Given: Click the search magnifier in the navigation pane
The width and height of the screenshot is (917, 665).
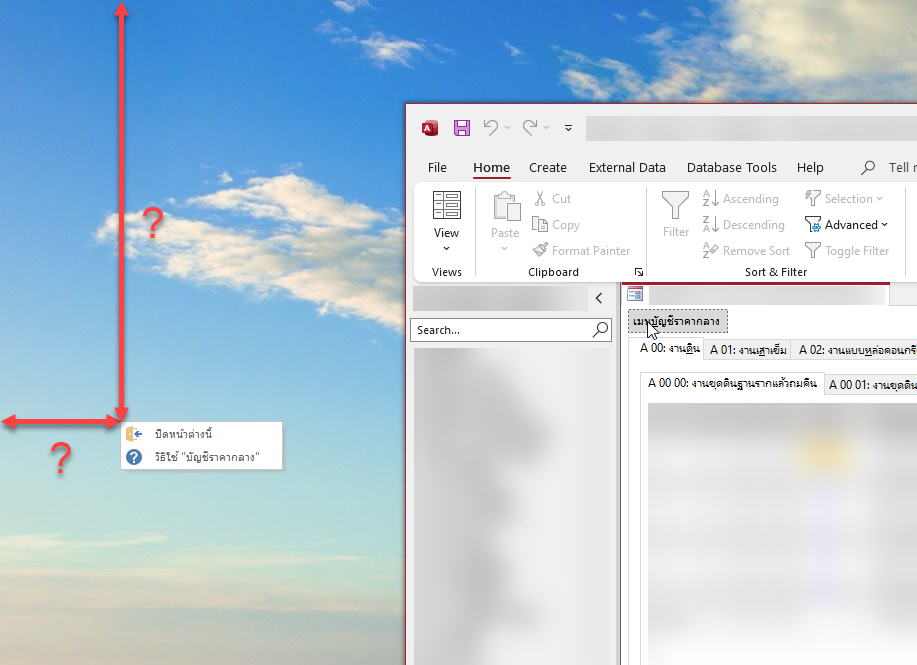Looking at the screenshot, I should [601, 330].
